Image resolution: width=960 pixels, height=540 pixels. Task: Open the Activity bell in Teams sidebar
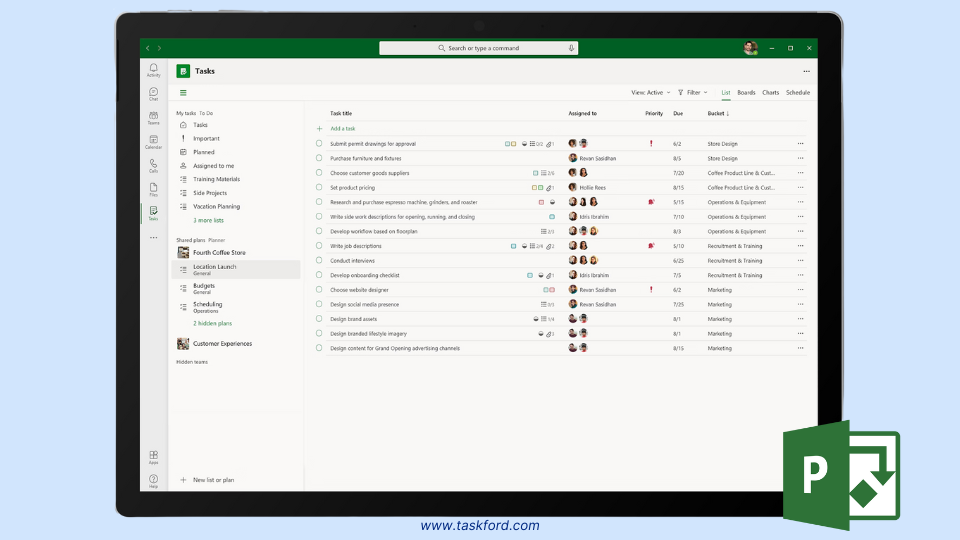153,69
